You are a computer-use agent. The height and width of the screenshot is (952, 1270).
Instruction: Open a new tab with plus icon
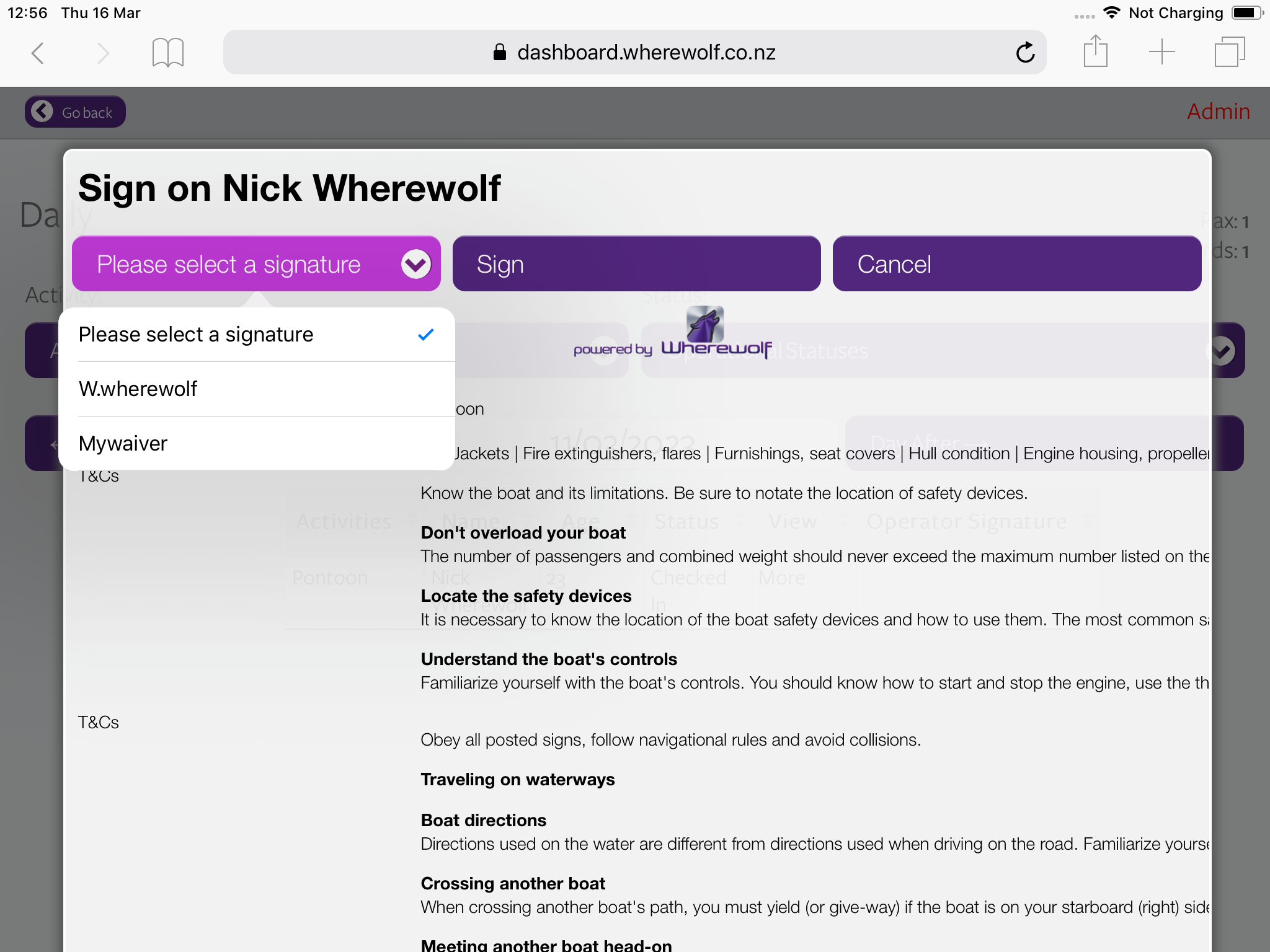click(1161, 52)
